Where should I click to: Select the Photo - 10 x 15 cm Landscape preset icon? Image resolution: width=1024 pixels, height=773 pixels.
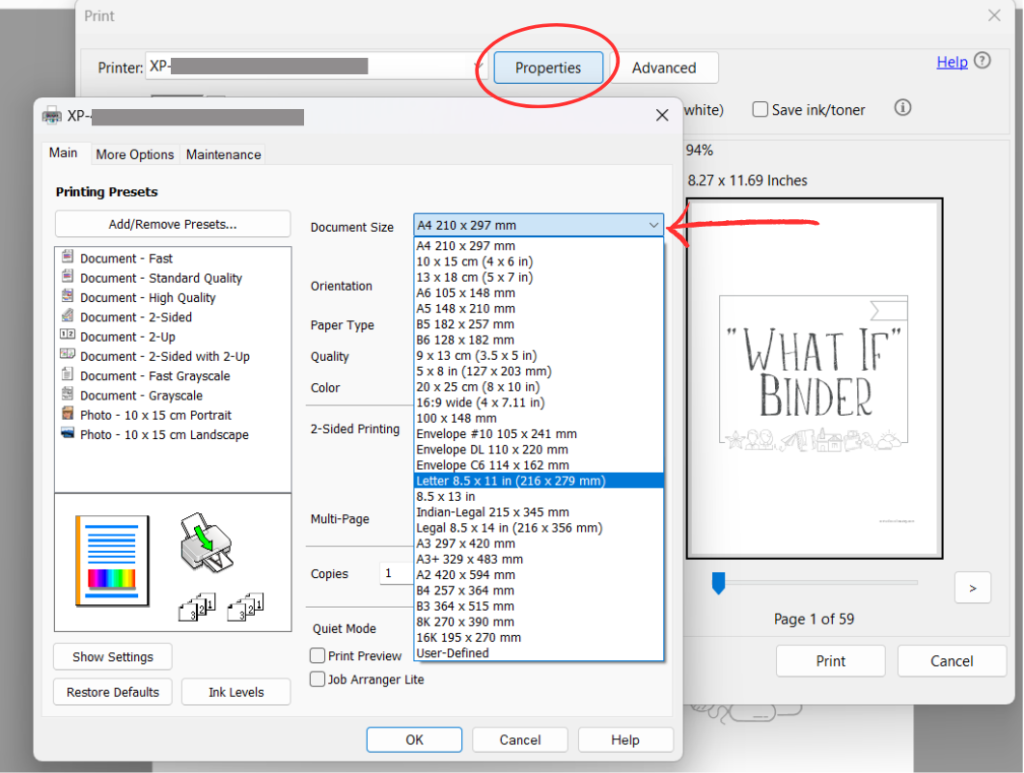(x=68, y=434)
